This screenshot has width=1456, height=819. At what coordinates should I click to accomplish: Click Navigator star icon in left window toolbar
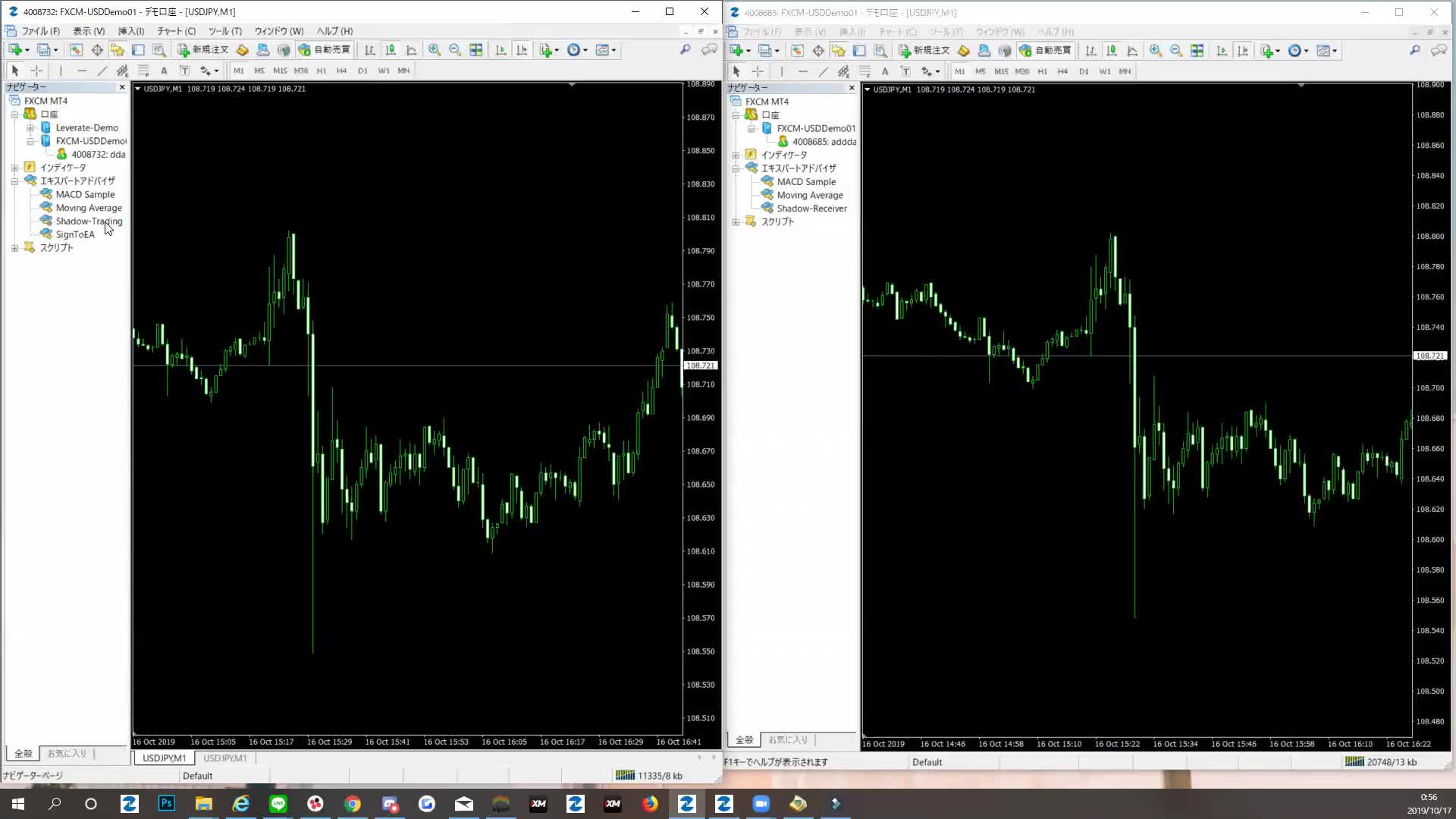(x=118, y=50)
